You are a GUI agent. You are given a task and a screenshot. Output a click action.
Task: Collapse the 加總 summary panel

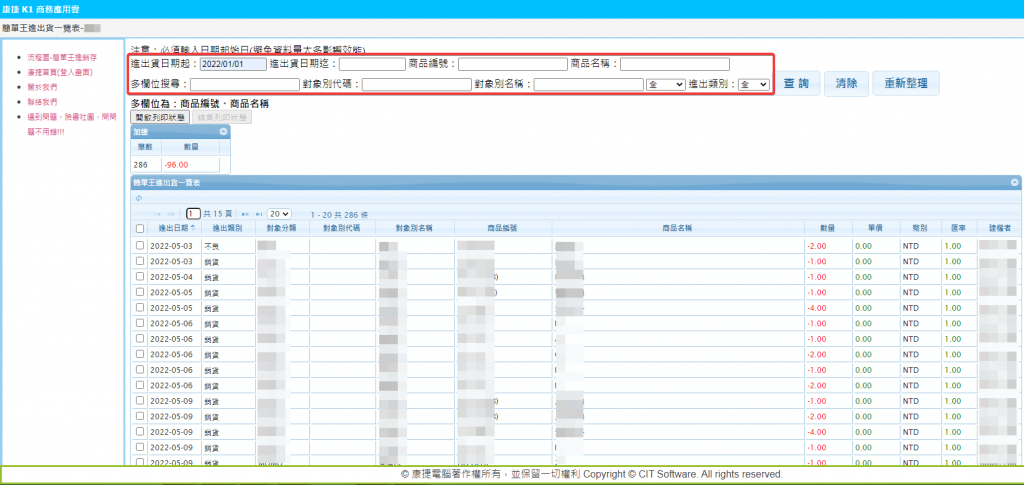coord(224,131)
